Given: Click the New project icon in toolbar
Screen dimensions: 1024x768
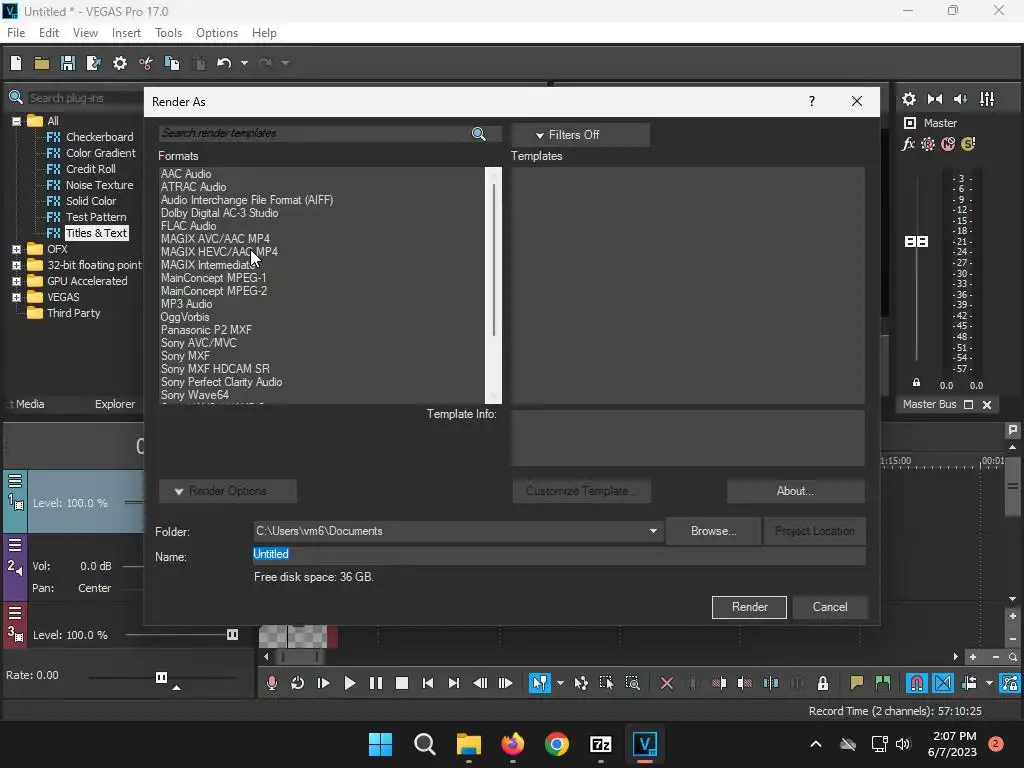Looking at the screenshot, I should (16, 63).
